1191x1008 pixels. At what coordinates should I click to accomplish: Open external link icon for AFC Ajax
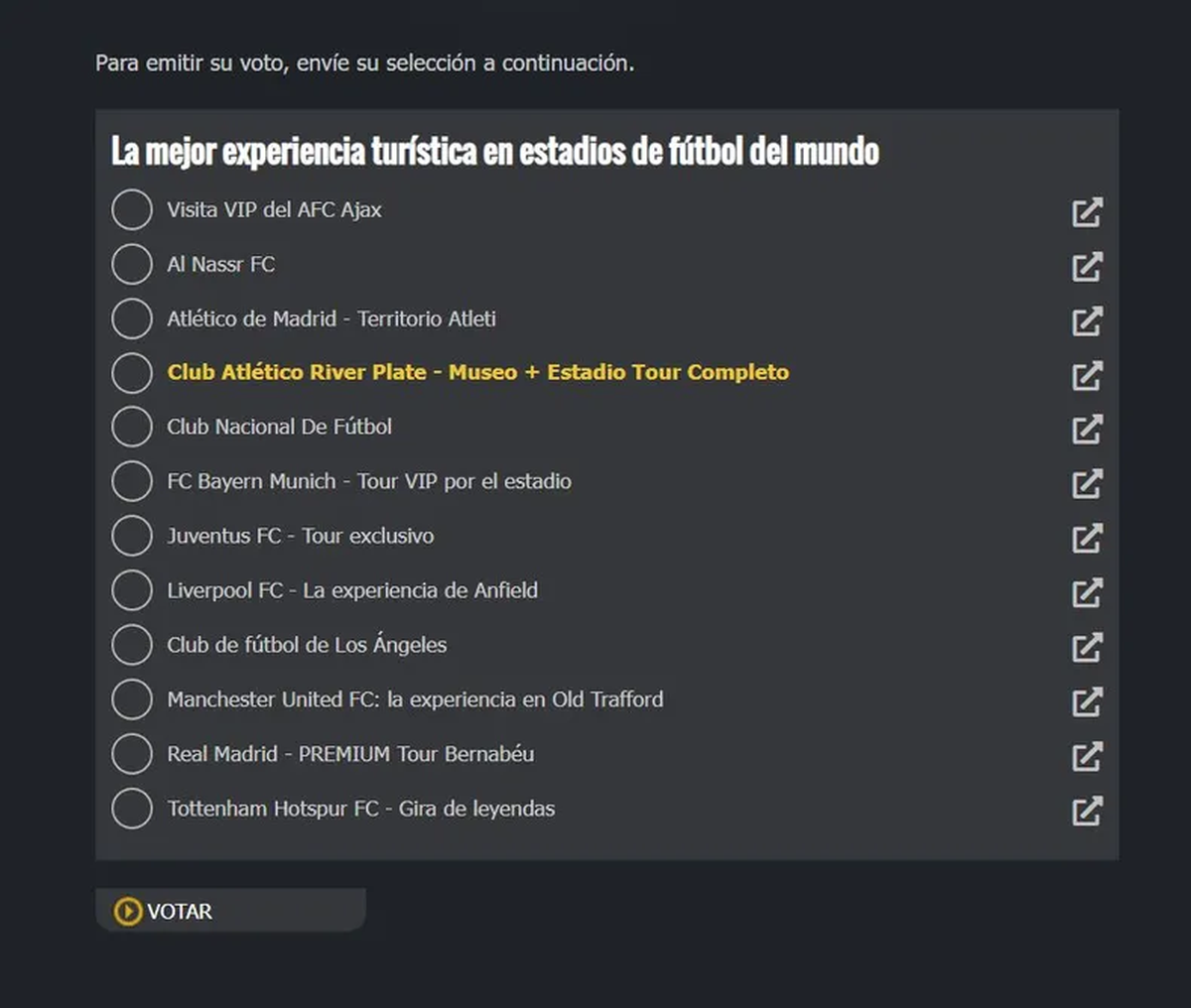click(1087, 212)
